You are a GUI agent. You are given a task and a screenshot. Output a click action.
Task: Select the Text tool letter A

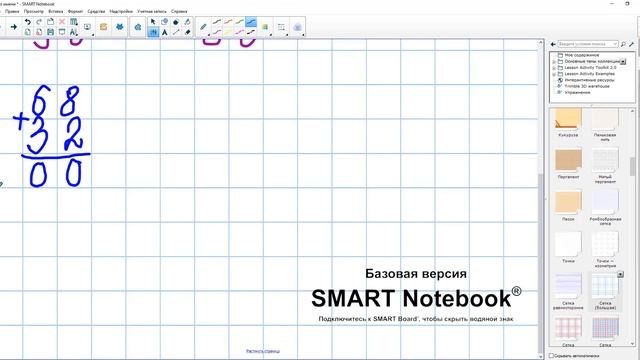[x=164, y=32]
